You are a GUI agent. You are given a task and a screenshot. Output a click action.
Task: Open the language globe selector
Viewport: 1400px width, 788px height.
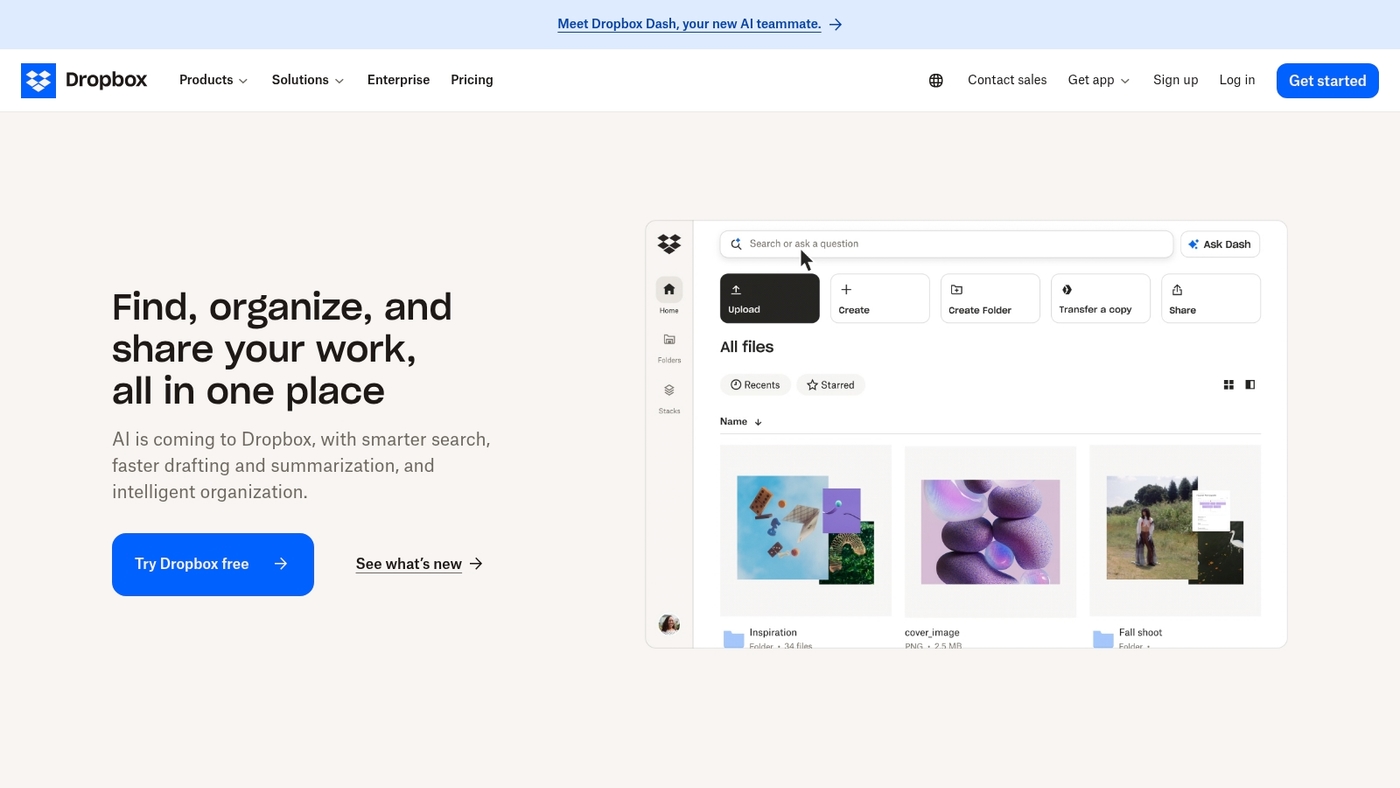[935, 80]
